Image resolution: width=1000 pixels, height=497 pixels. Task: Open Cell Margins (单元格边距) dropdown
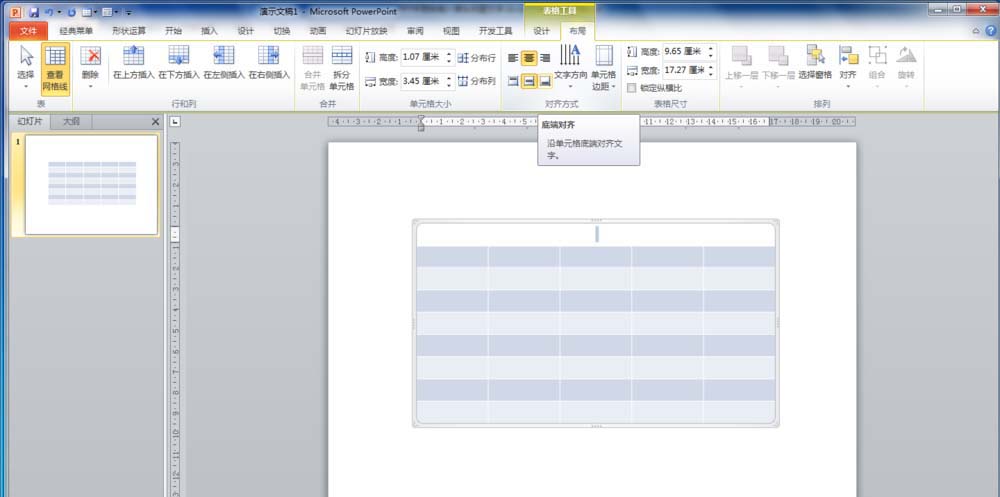(x=603, y=68)
